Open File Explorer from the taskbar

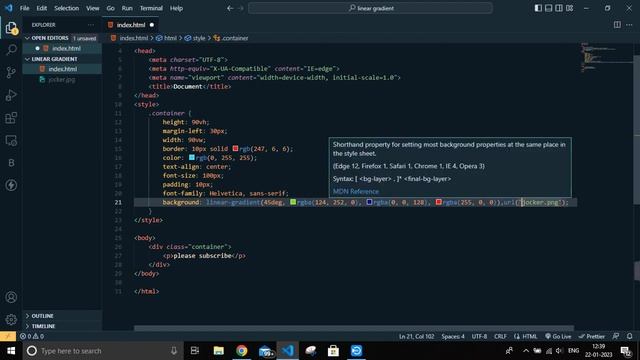tap(219, 351)
